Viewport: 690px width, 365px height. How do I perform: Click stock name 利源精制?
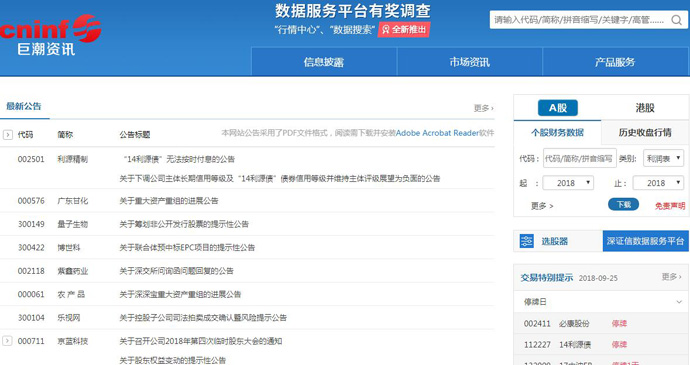pos(73,159)
